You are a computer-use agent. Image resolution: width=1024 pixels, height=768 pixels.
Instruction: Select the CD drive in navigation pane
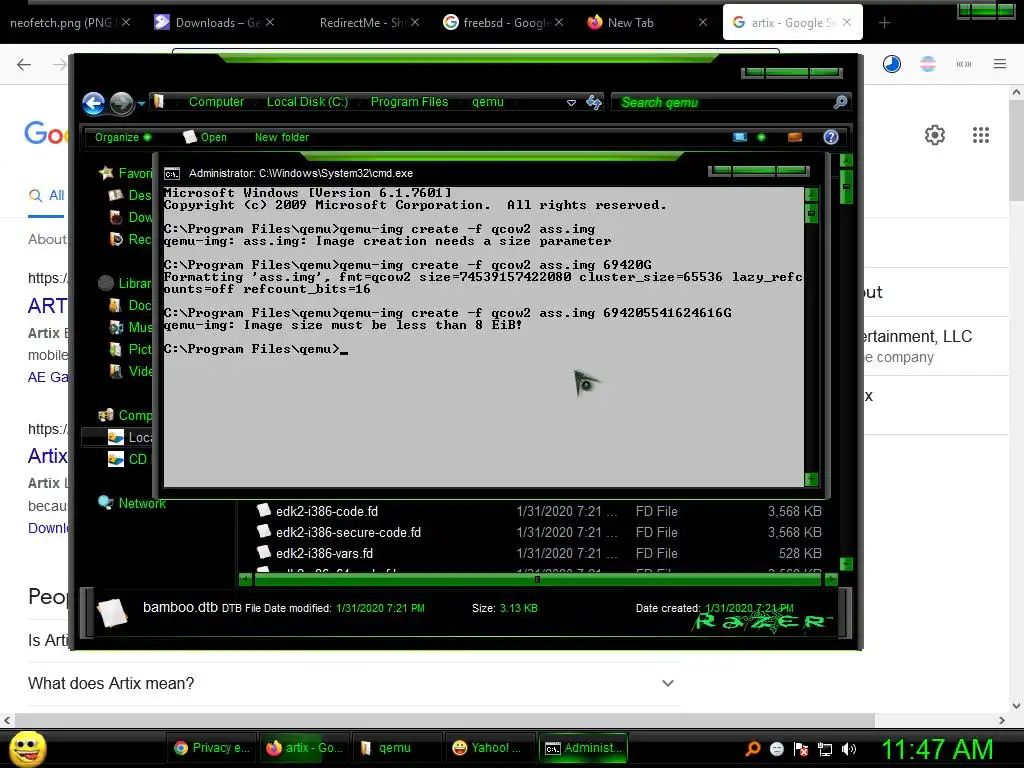point(129,459)
